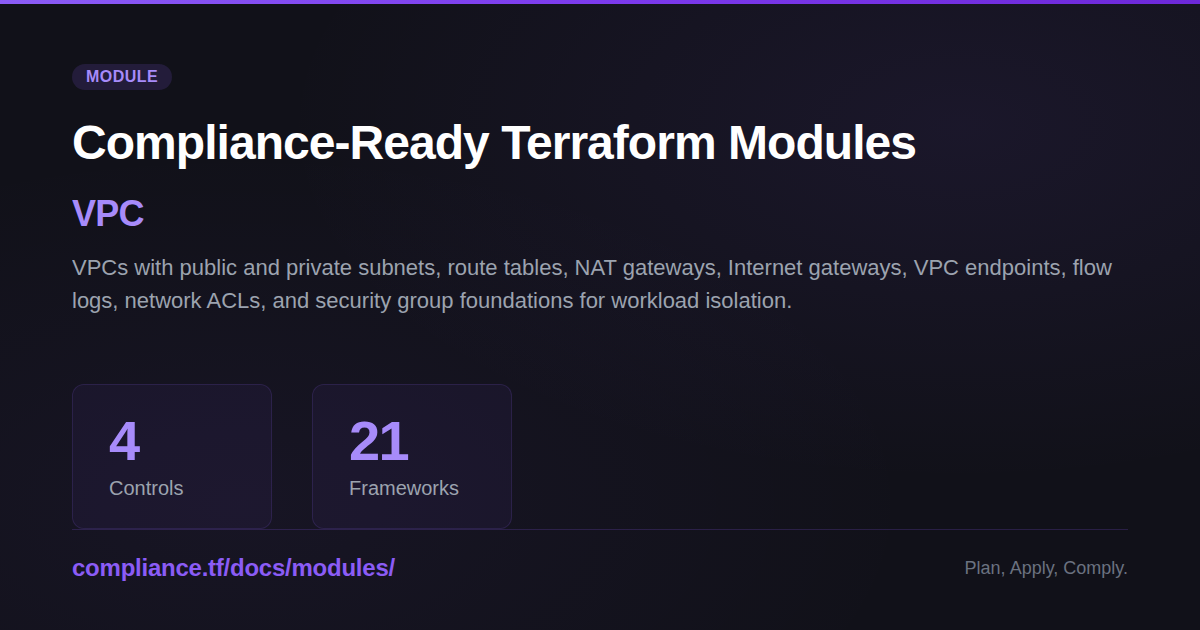Click the number 21 above Frameworks
This screenshot has width=1200, height=630.
point(379,442)
